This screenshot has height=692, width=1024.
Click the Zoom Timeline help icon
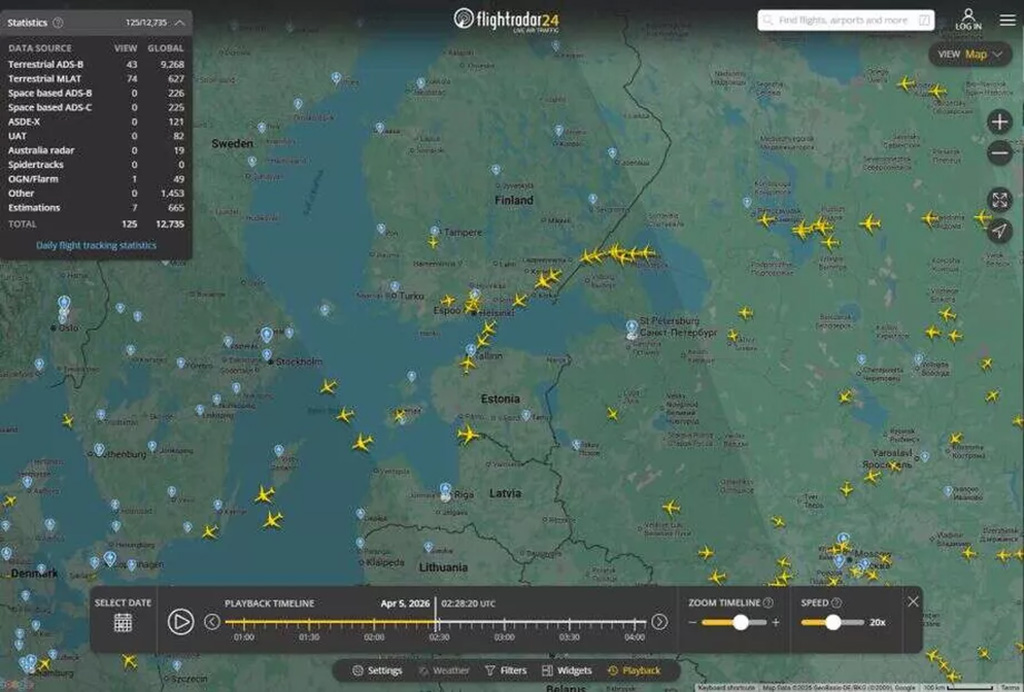768,603
